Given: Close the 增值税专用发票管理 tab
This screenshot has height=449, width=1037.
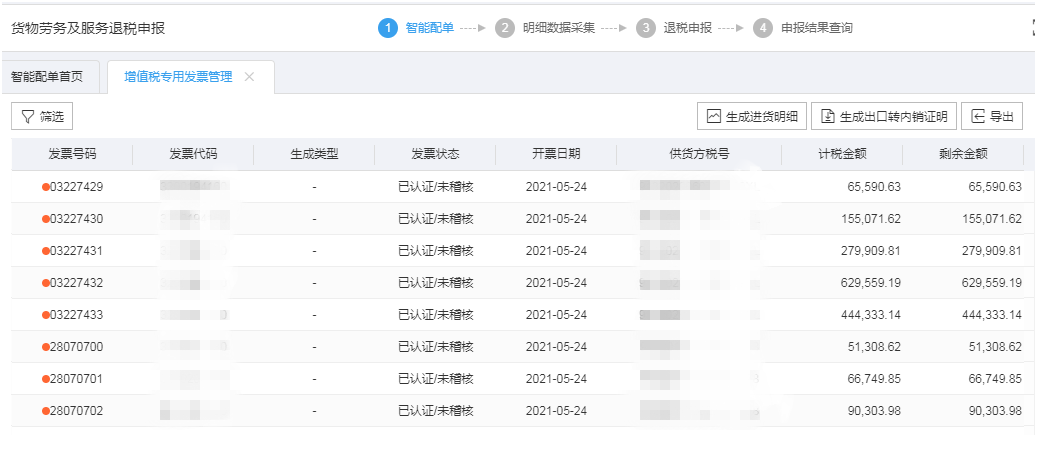Looking at the screenshot, I should pyautogui.click(x=250, y=77).
